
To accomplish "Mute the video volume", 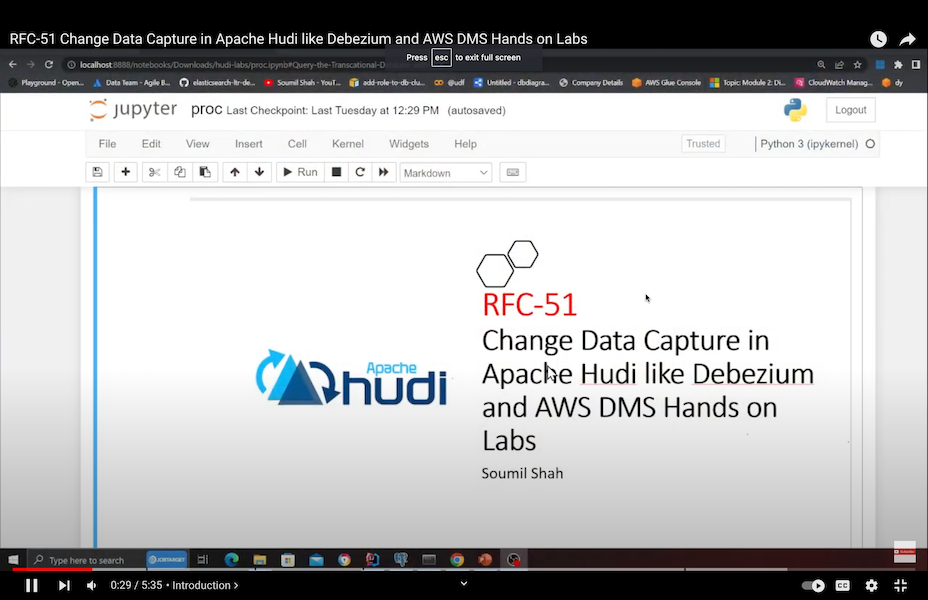I will 92,585.
